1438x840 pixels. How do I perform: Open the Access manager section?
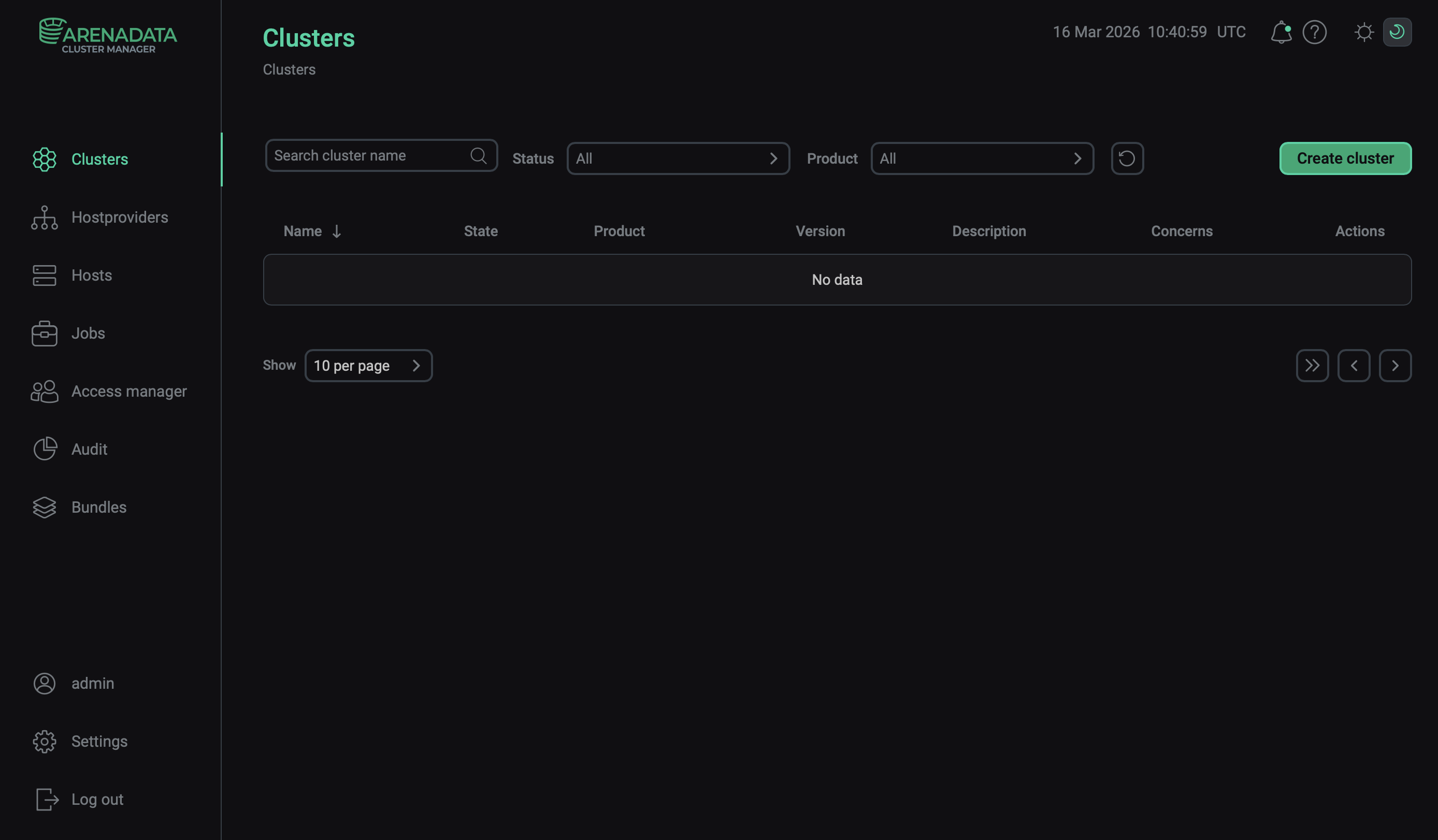129,392
